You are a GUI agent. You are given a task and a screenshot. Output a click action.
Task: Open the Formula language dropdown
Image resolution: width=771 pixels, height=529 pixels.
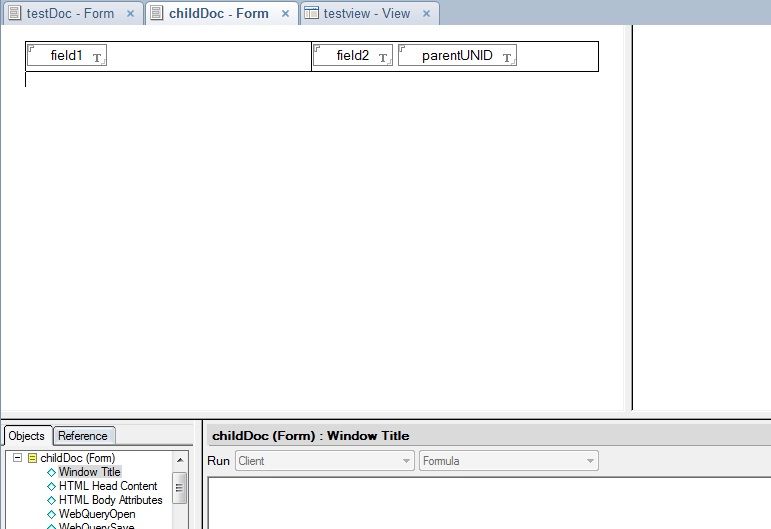tap(508, 461)
